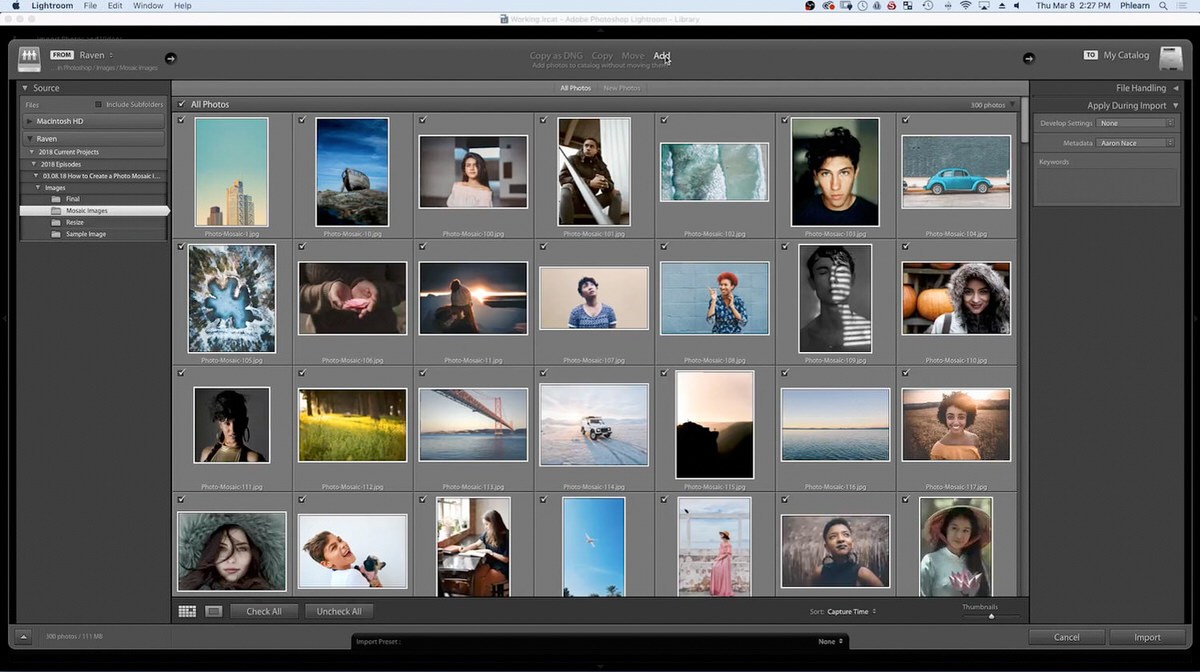Select the pumpkins thumbnail Photo-Mosaic-110
This screenshot has height=672, width=1200.
[x=956, y=298]
